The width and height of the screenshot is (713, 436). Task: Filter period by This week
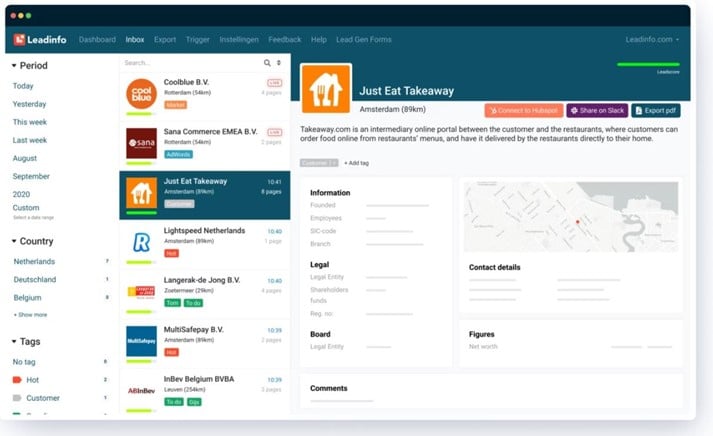pos(30,122)
